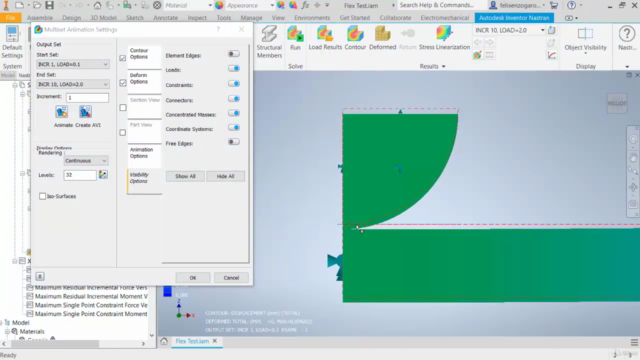
Task: Check the Part View checkbox
Action: point(122,133)
